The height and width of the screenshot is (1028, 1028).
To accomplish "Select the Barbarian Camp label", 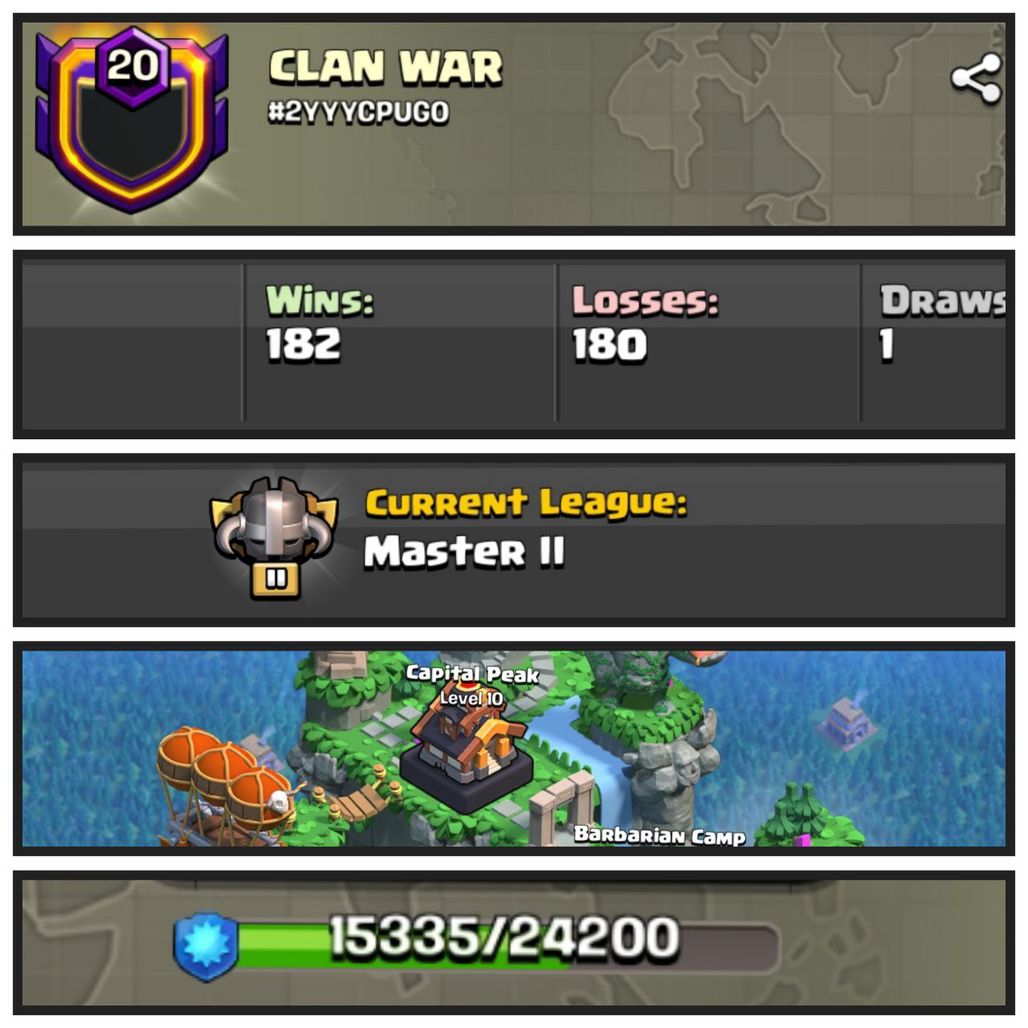I will click(x=660, y=835).
